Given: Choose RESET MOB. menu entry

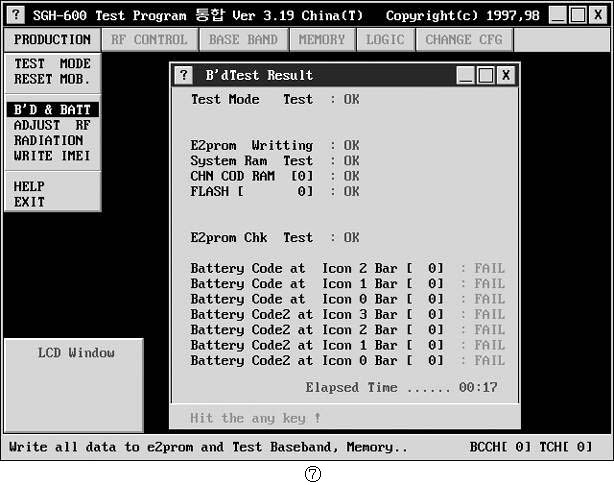Looking at the screenshot, I should pyautogui.click(x=52, y=78).
